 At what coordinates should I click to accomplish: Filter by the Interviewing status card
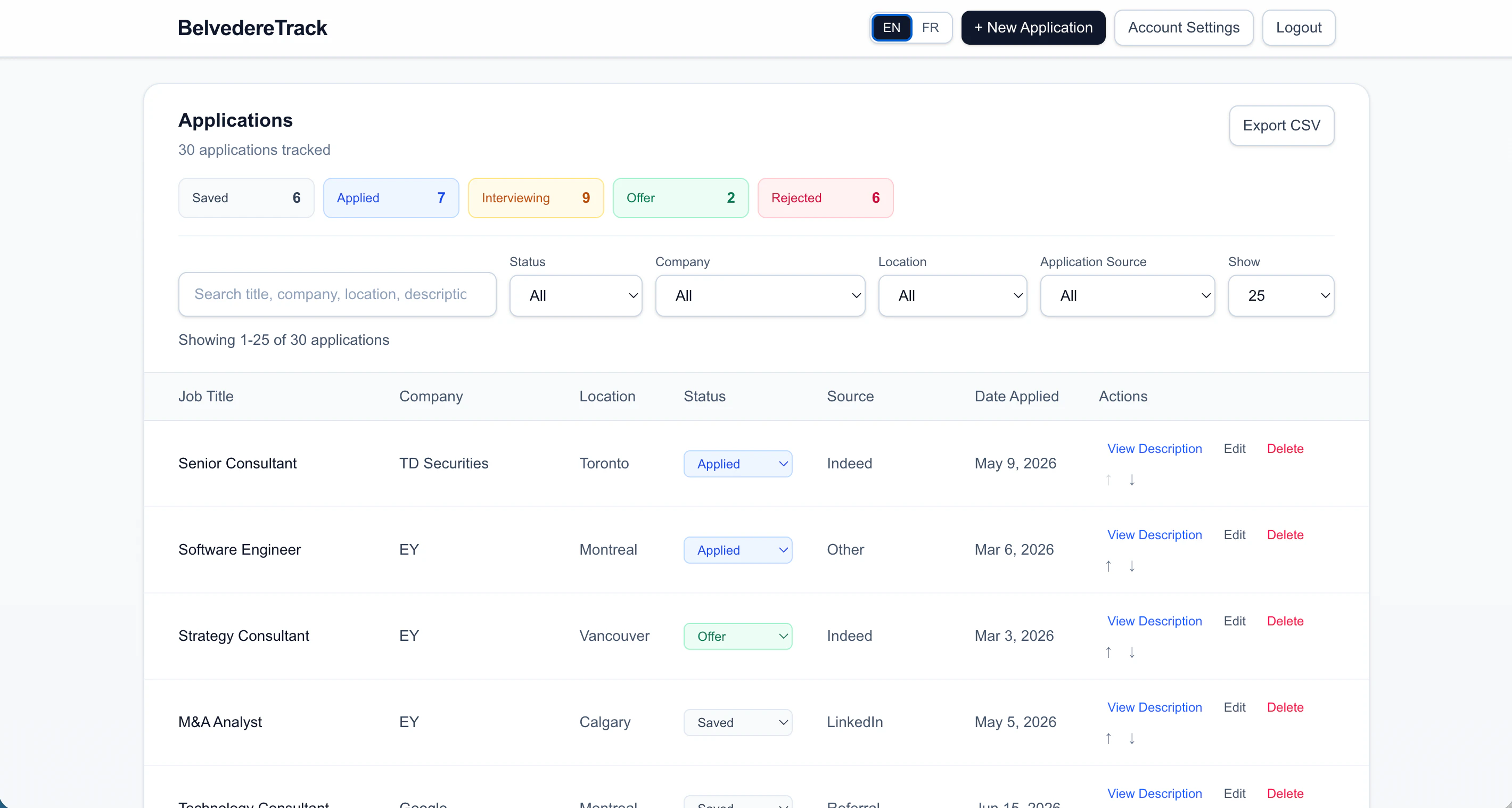[536, 199]
